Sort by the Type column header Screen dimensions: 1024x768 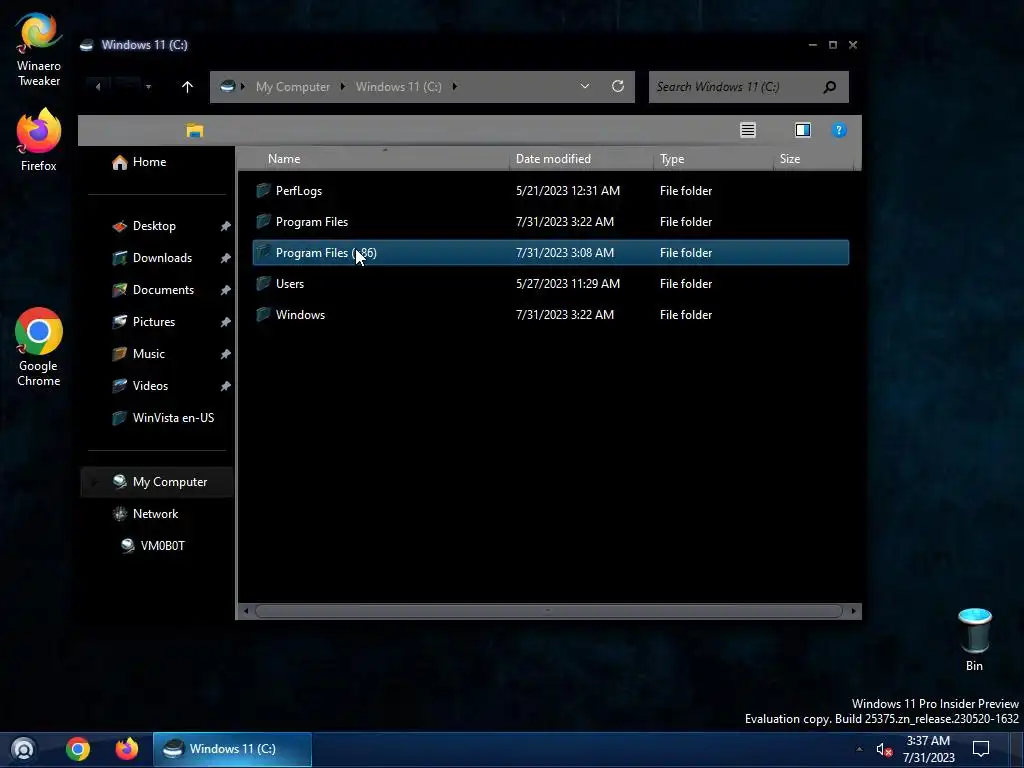point(712,159)
